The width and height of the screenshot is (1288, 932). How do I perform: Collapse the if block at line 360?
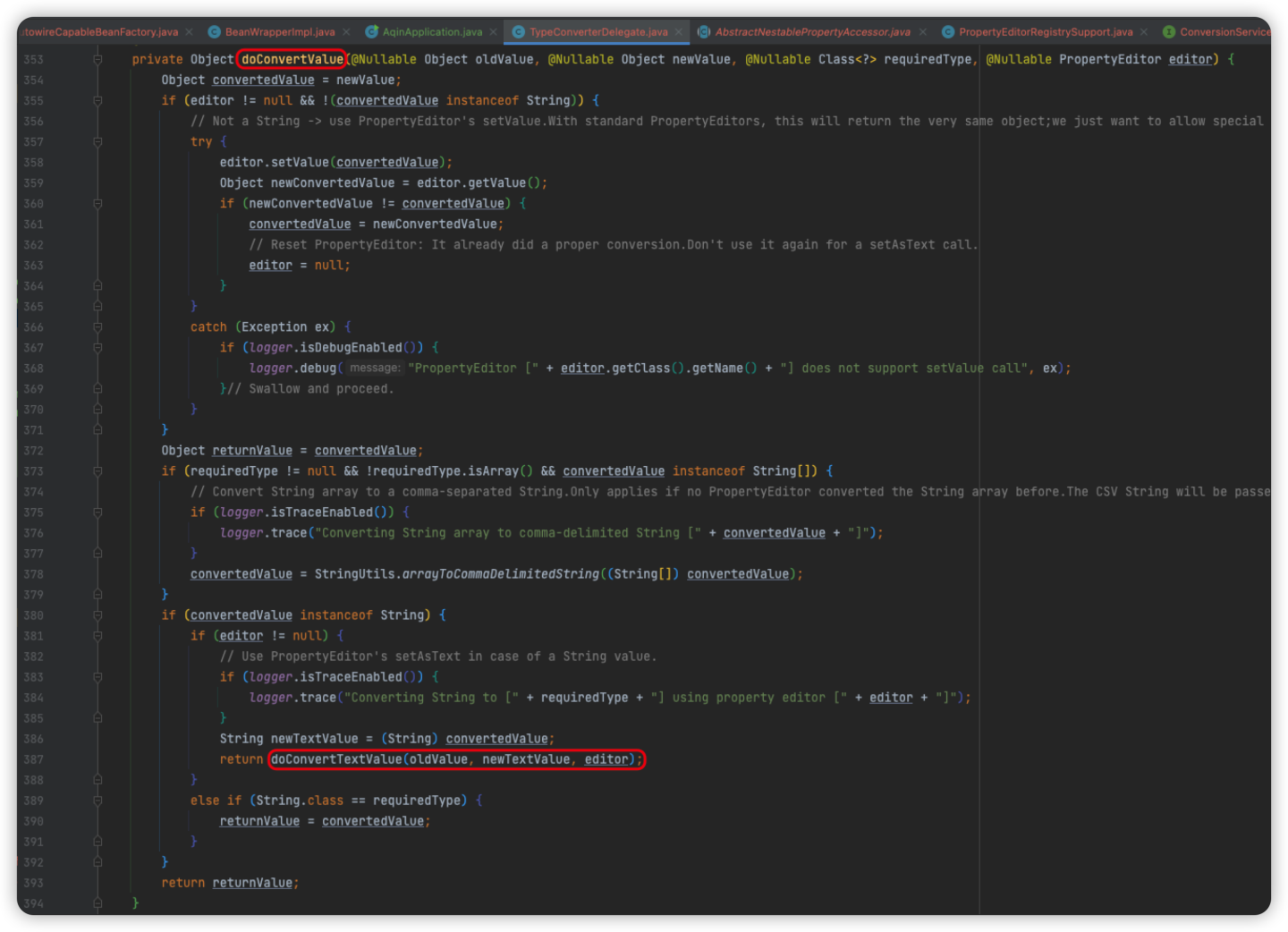click(97, 204)
